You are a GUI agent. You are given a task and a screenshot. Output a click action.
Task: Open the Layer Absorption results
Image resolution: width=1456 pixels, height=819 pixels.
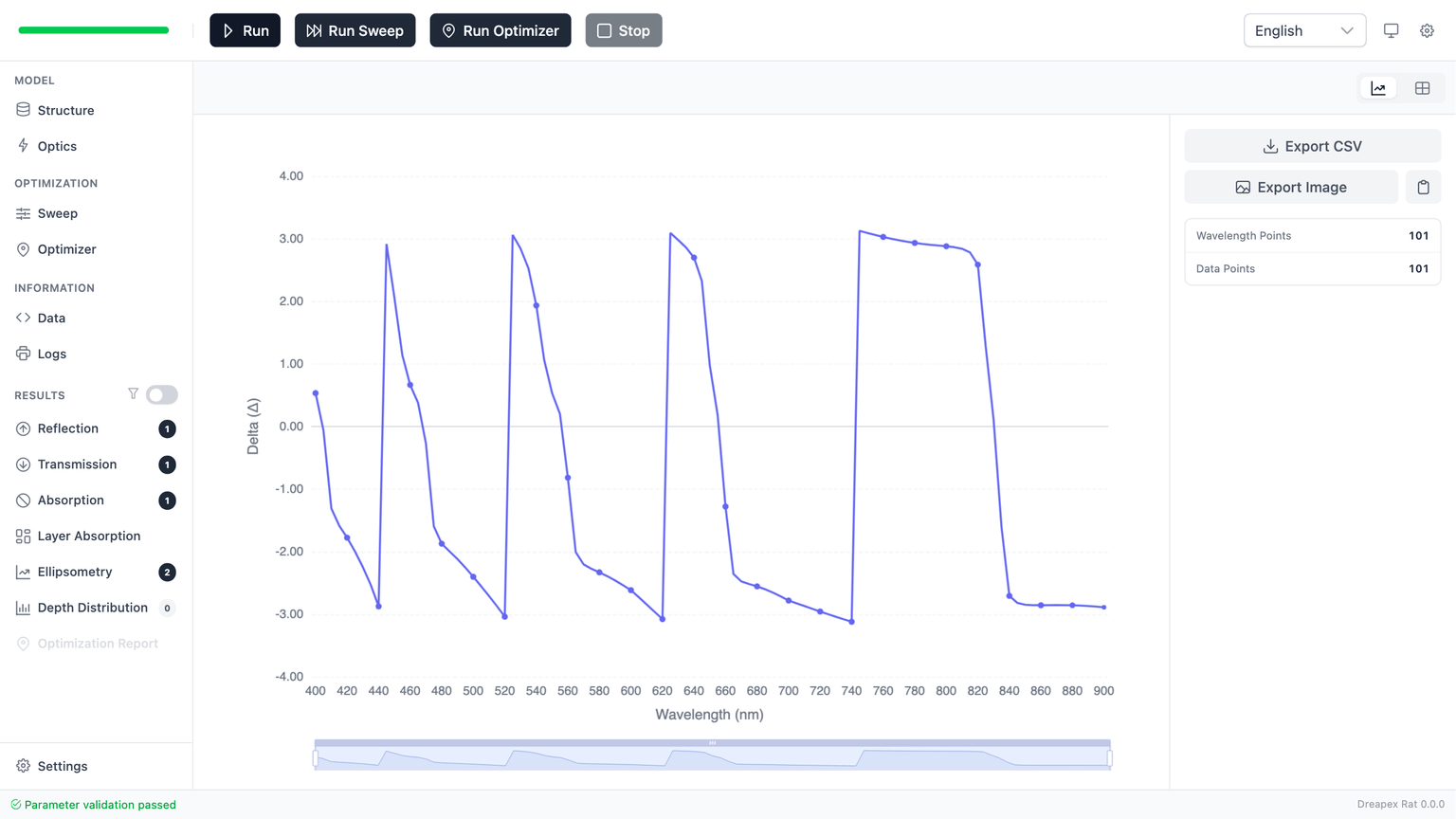[x=88, y=536]
